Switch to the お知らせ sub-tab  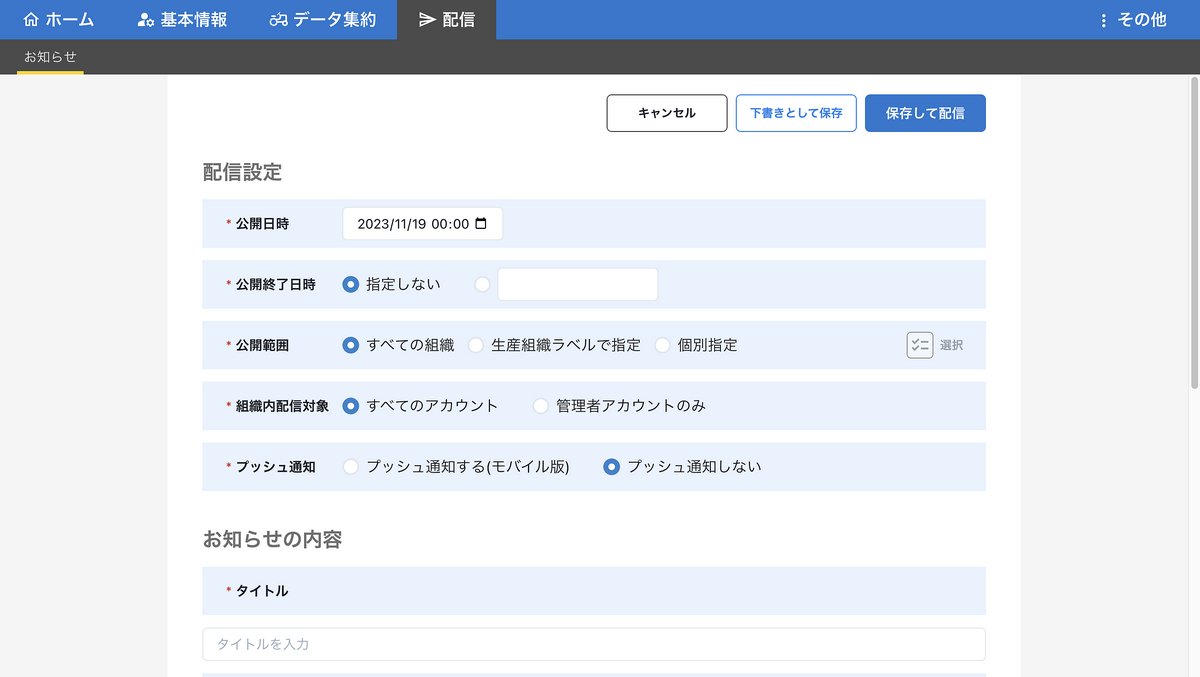50,57
